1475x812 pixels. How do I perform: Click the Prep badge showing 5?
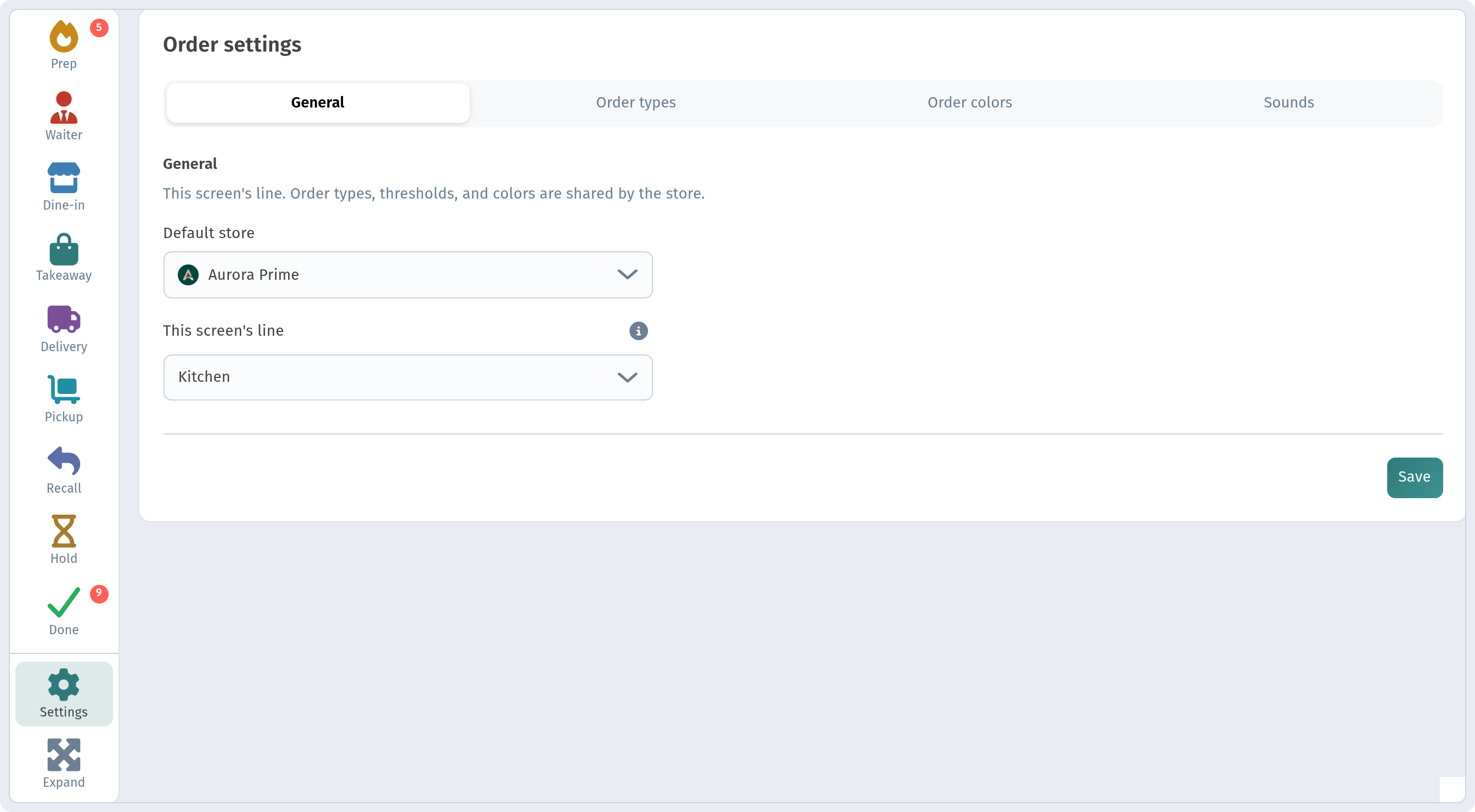pos(99,27)
